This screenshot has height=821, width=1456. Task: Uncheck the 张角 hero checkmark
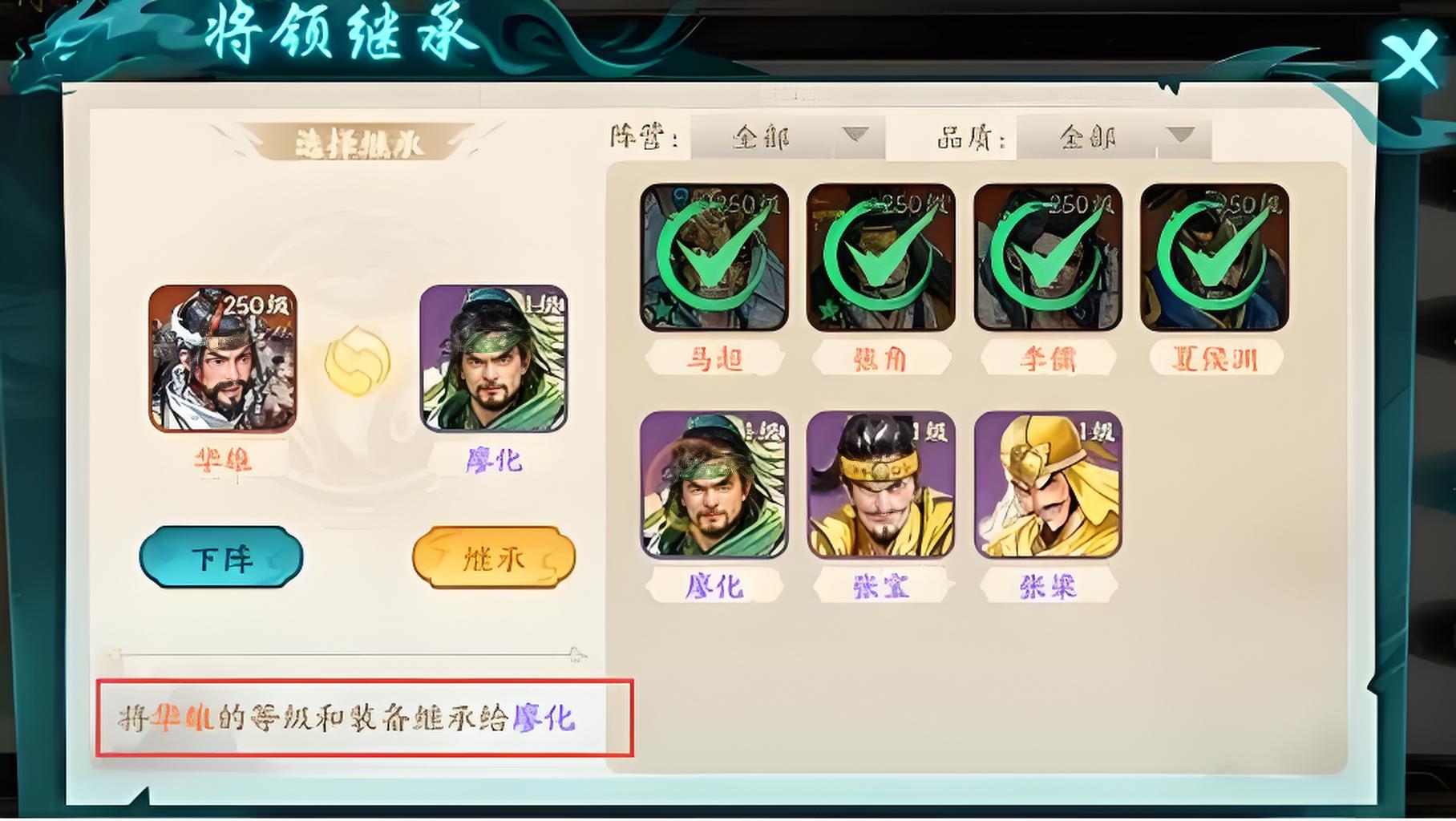tap(881, 257)
